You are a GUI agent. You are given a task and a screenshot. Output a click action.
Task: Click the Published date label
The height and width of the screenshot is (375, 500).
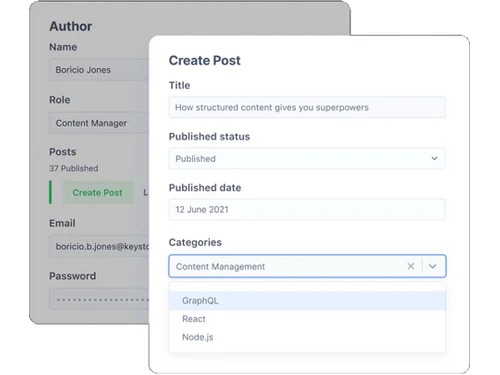coord(205,188)
